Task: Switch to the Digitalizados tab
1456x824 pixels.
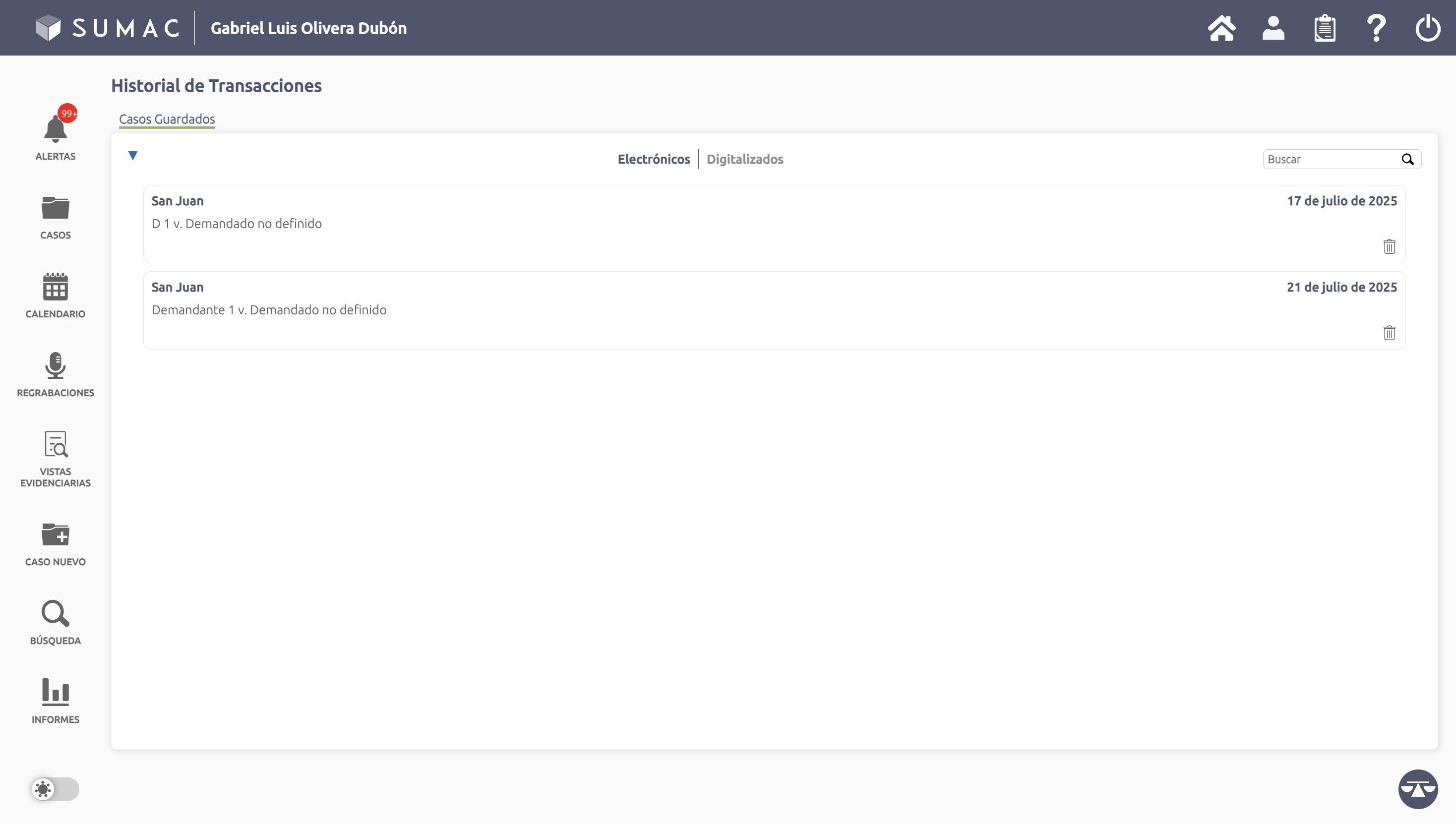Action: tap(744, 160)
